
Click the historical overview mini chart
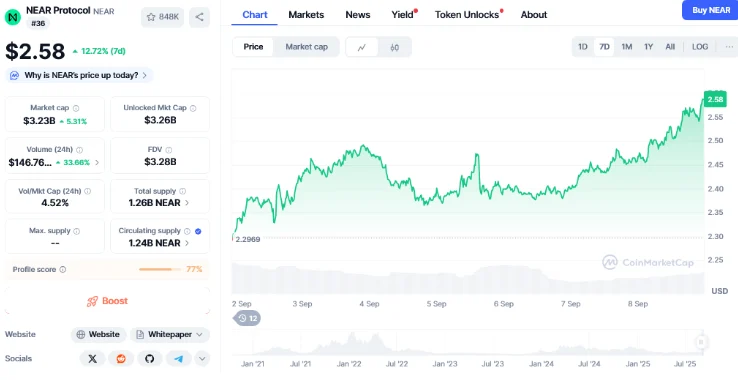tap(468, 343)
